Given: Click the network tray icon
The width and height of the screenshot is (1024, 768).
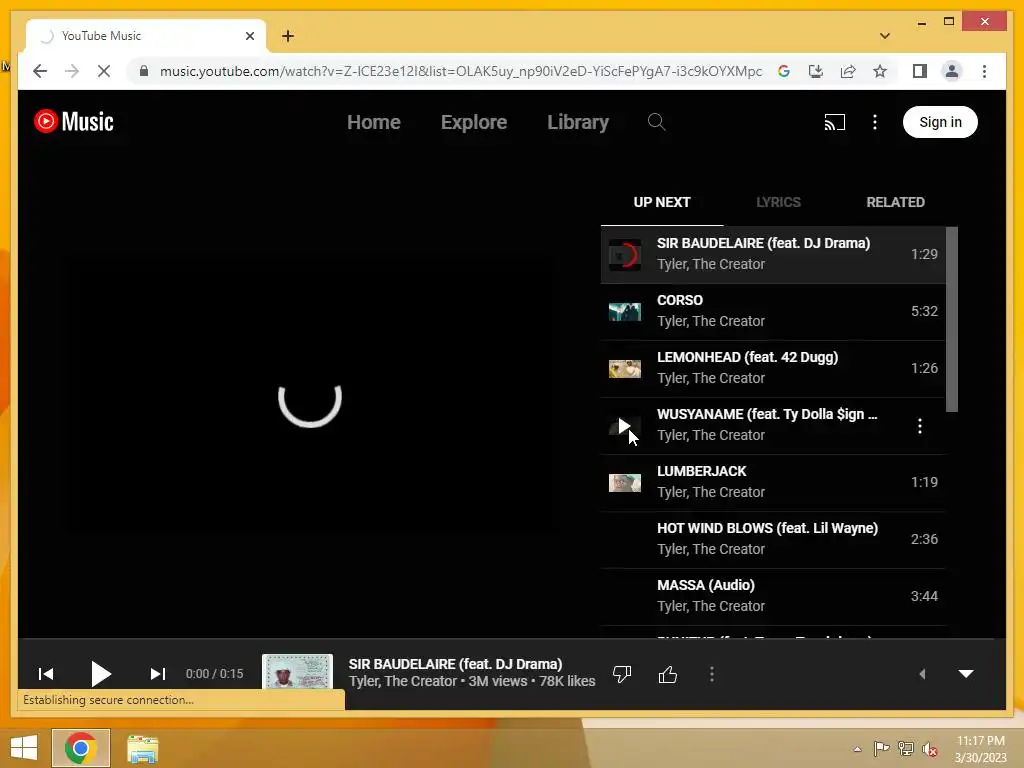Looking at the screenshot, I should (x=905, y=749).
